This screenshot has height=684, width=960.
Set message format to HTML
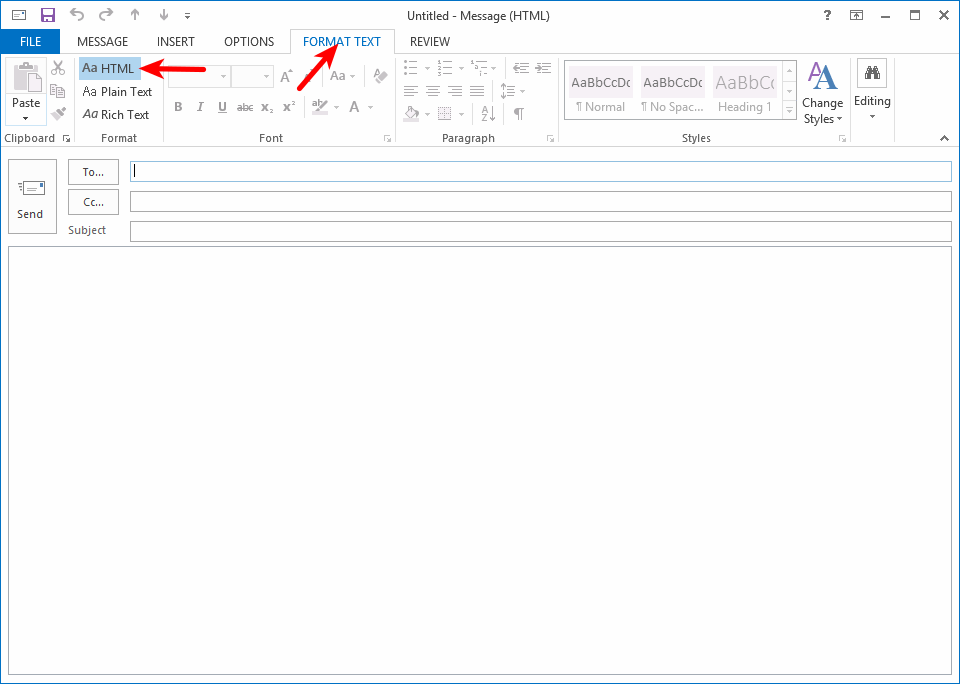click(110, 68)
